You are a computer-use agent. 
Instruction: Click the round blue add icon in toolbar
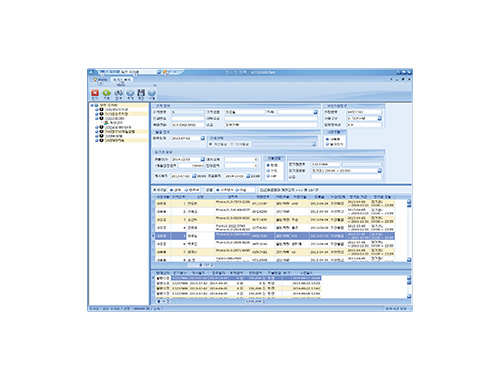(x=130, y=93)
